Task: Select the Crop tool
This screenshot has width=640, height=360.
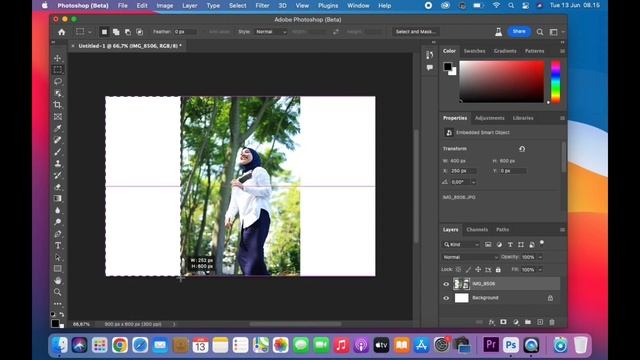Action: [x=58, y=105]
